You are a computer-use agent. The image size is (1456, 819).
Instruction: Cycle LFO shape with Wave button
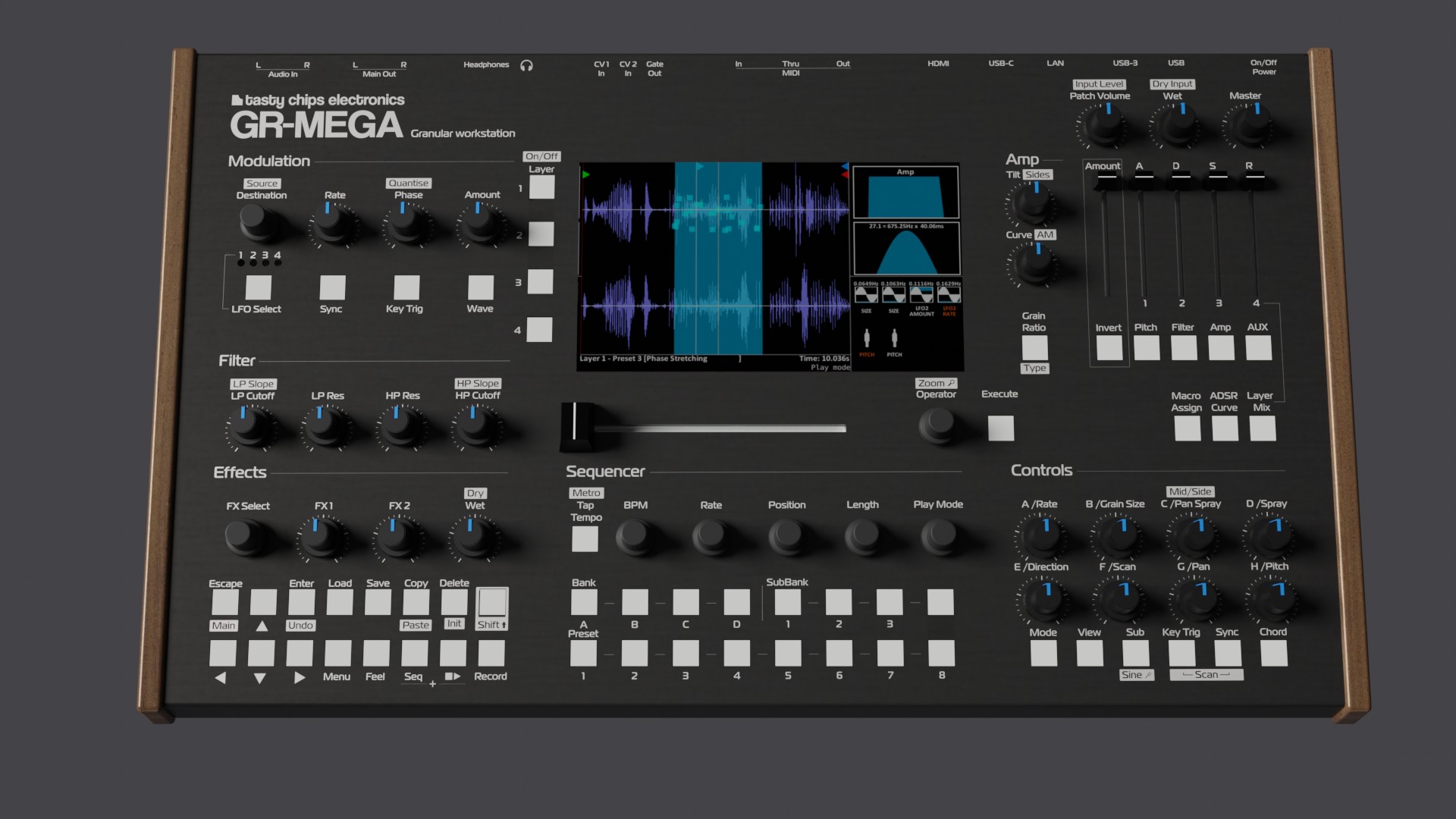click(481, 287)
